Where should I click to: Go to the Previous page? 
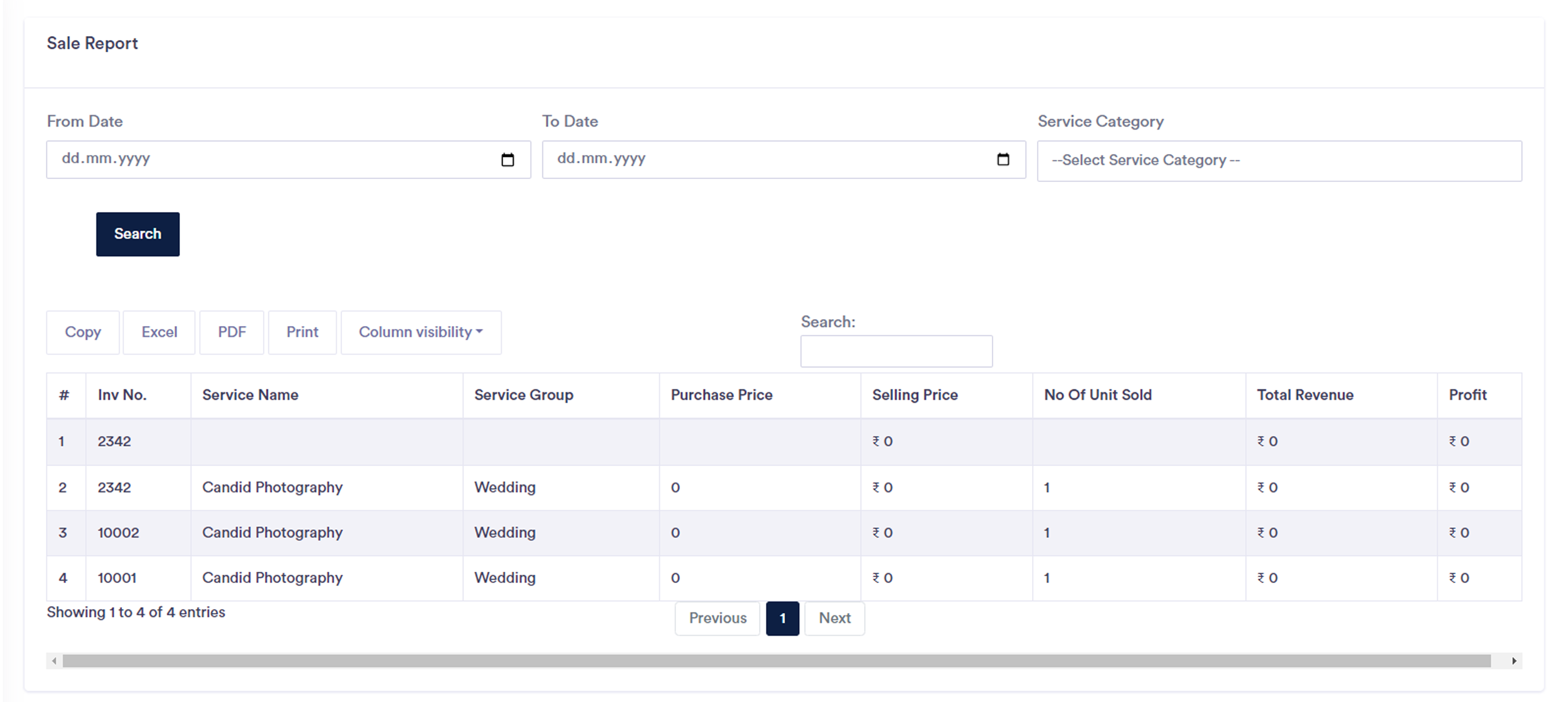[717, 618]
